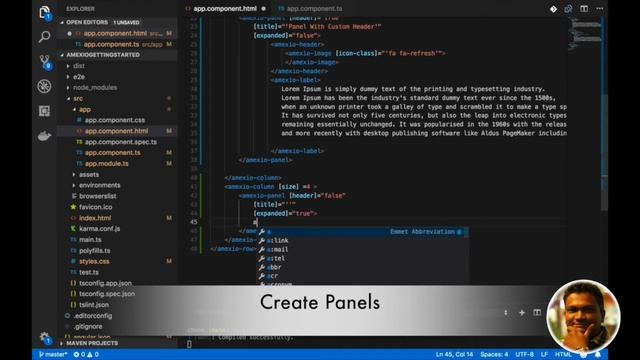Open .editorconfig file

point(93,316)
